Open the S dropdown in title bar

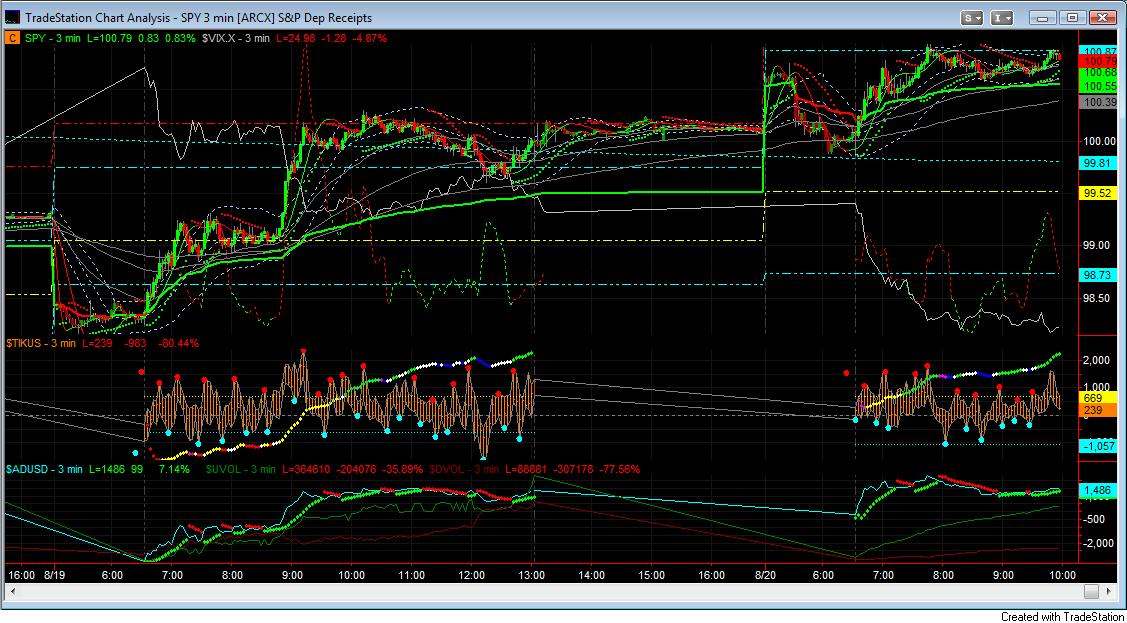pyautogui.click(x=974, y=17)
